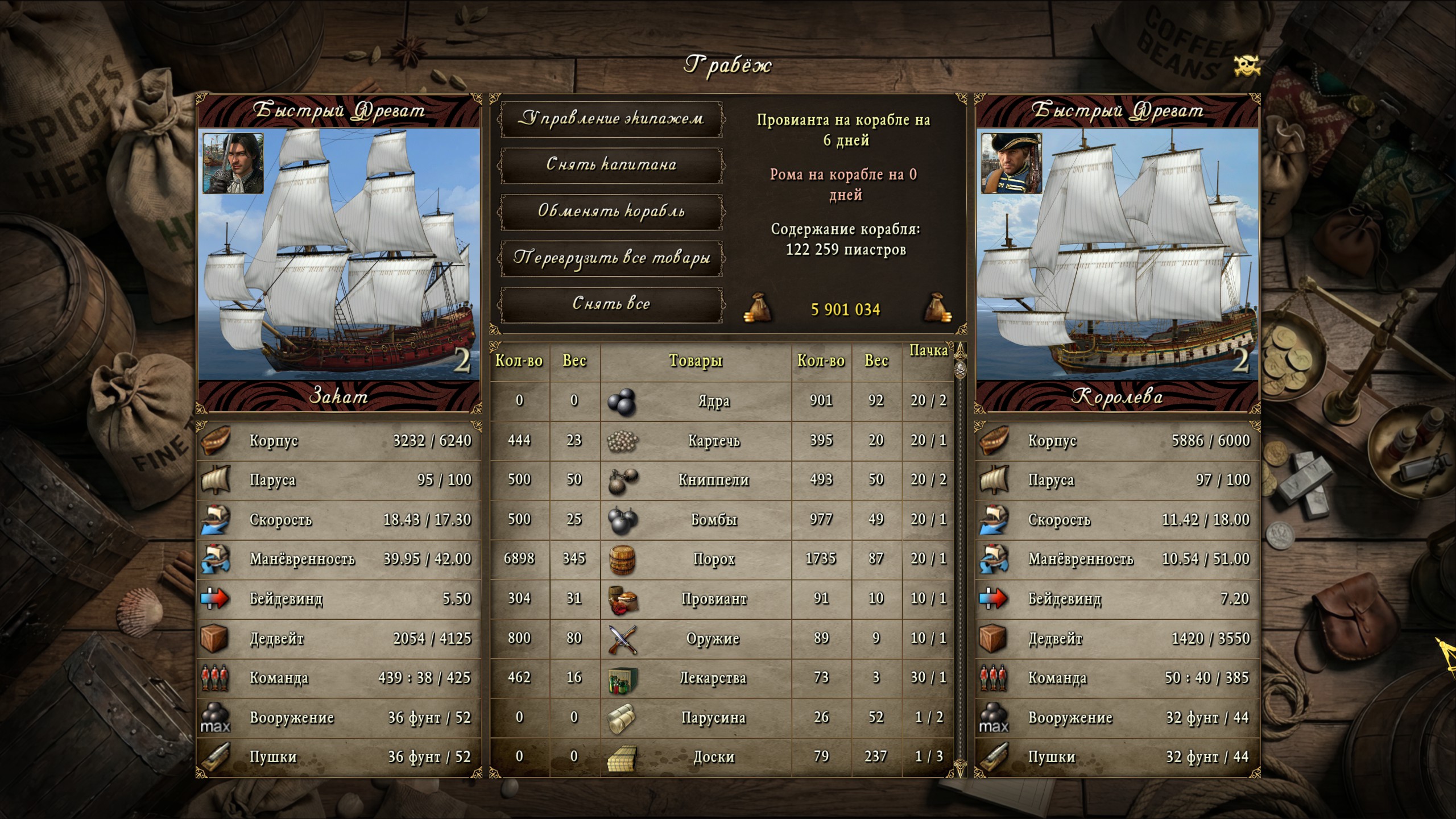The image size is (1456, 819).
Task: Click the Снять капитана button
Action: (611, 166)
